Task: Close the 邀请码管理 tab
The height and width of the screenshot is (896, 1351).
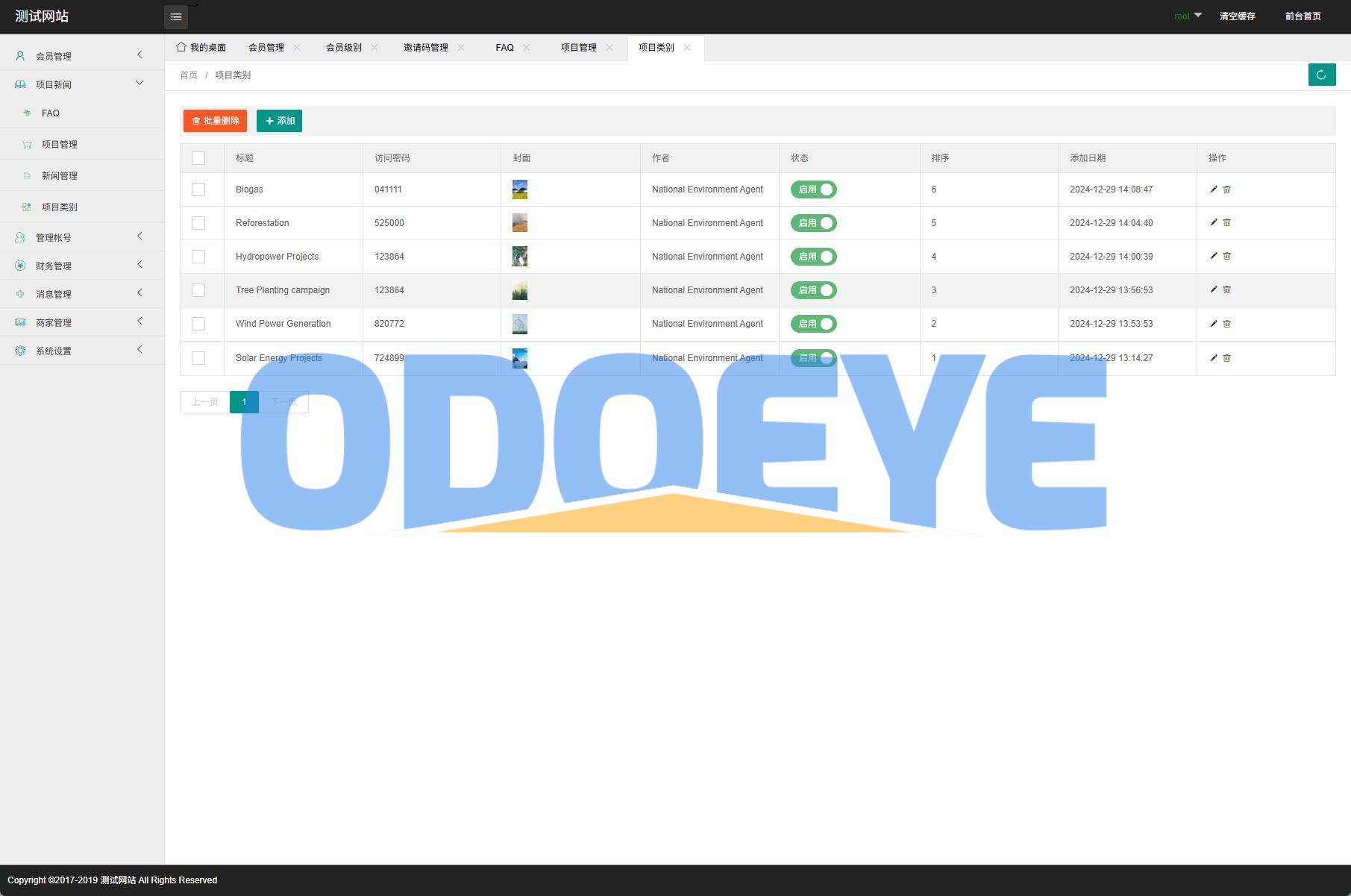Action: (x=461, y=47)
